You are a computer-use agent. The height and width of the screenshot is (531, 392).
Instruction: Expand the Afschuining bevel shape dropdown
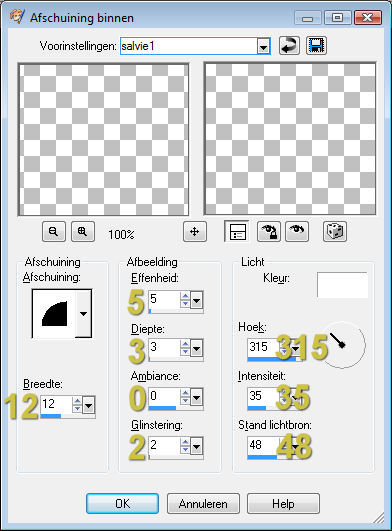(x=83, y=314)
